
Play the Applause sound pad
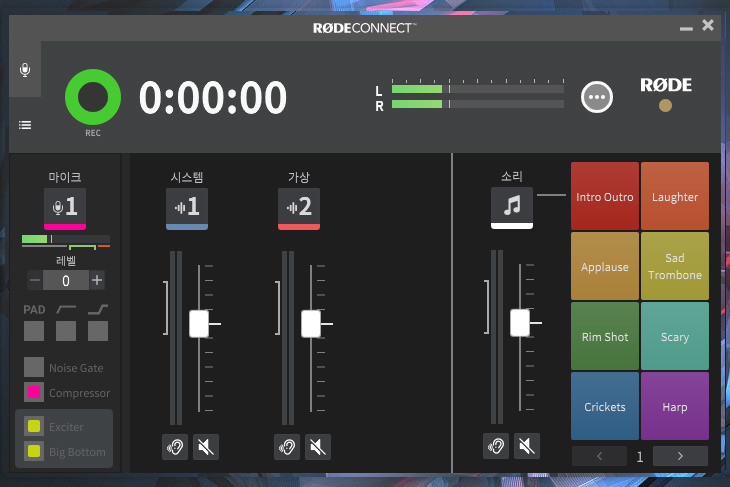pos(605,266)
